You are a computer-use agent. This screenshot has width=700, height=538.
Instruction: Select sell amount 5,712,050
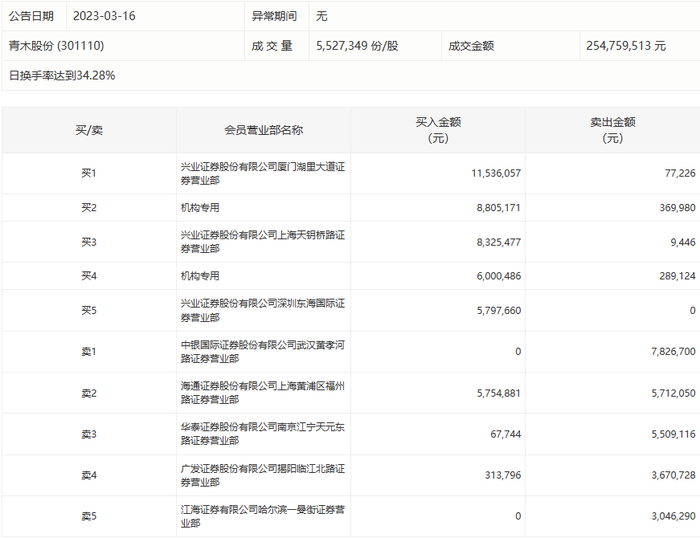[673, 393]
